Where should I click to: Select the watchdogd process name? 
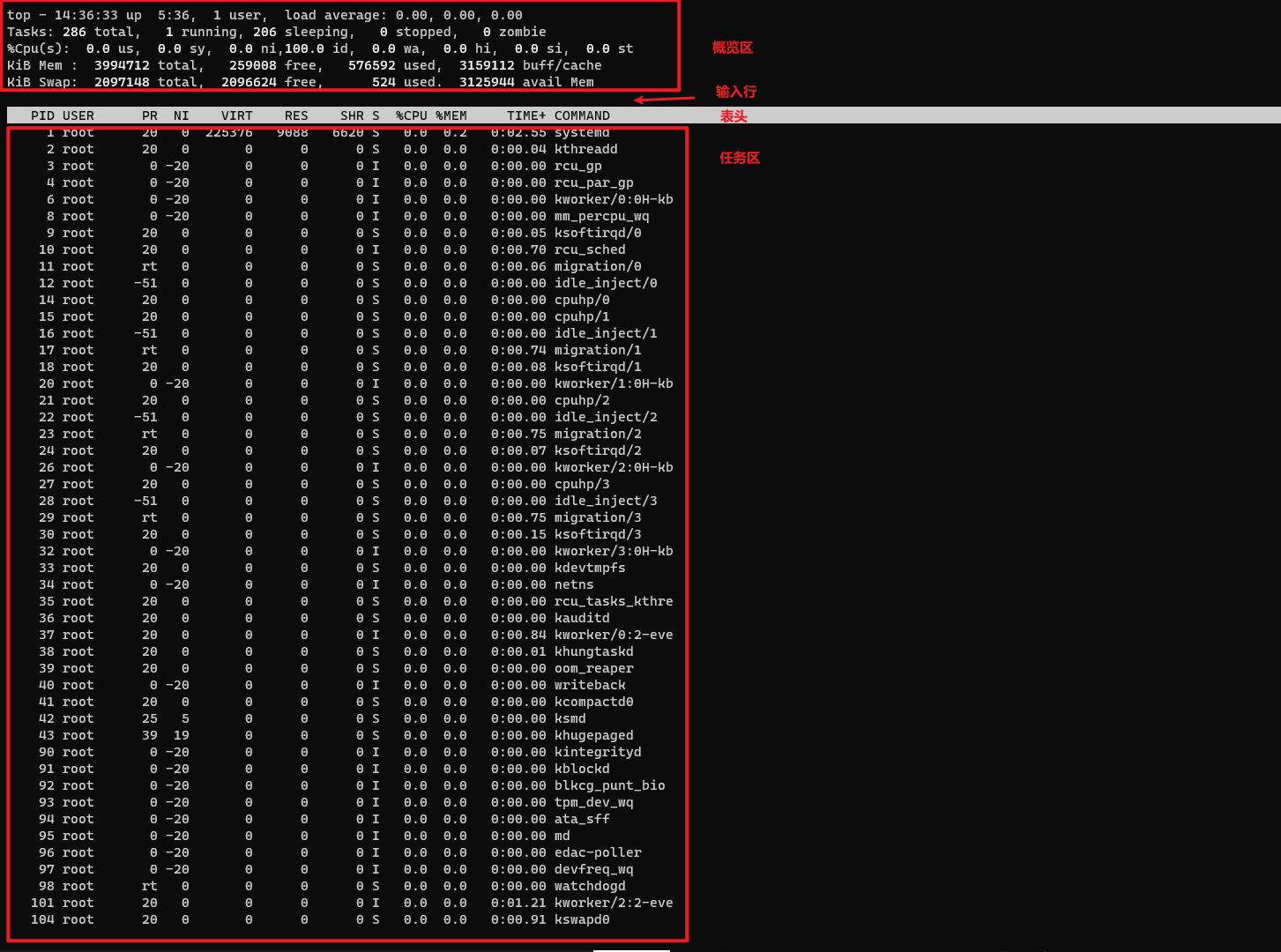pyautogui.click(x=590, y=886)
